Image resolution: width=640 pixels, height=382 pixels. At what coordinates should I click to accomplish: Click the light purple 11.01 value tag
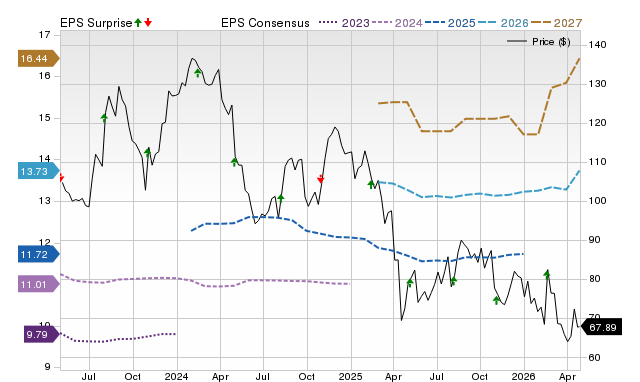tap(39, 284)
